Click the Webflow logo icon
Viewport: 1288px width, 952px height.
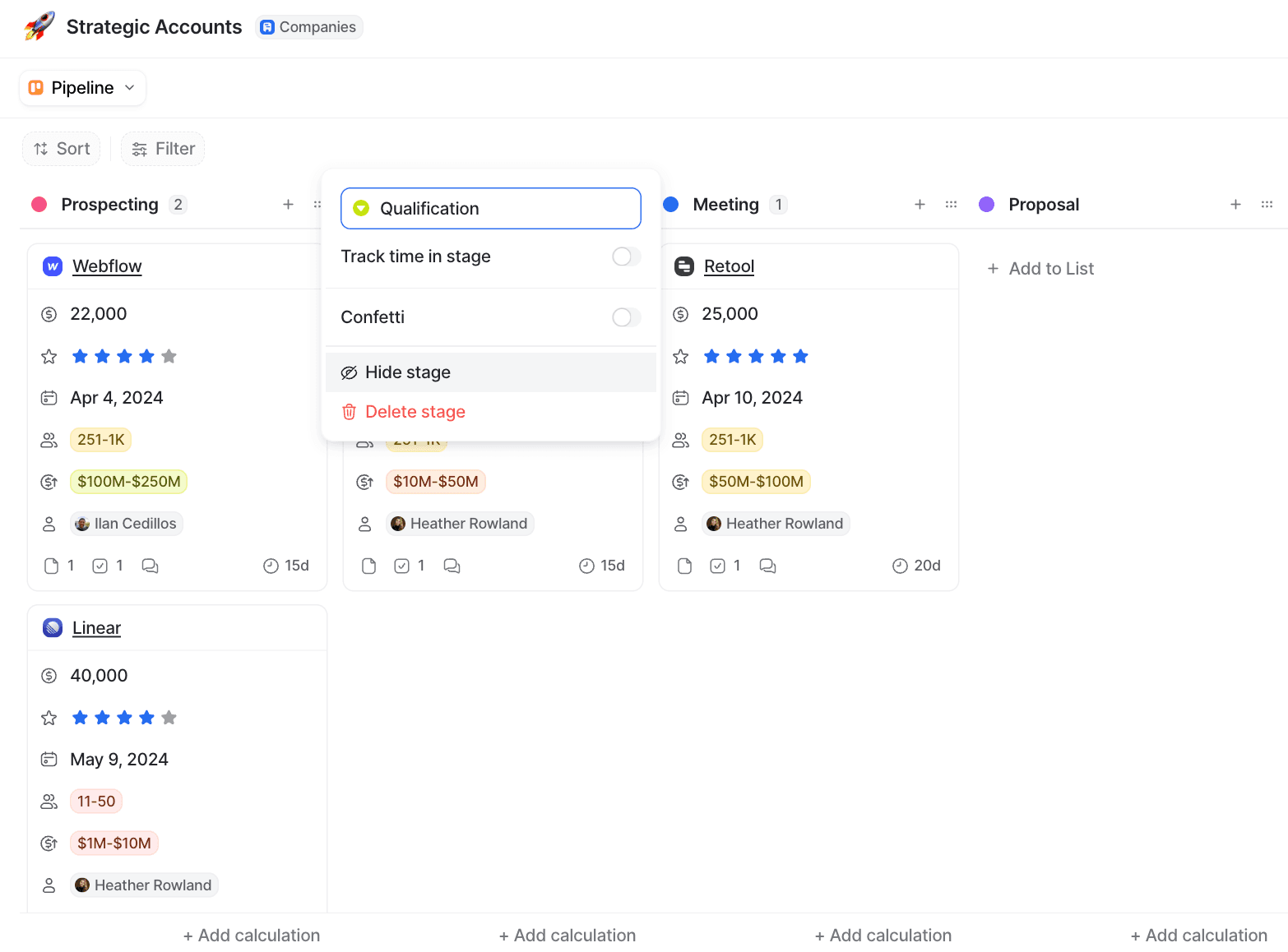coord(53,266)
